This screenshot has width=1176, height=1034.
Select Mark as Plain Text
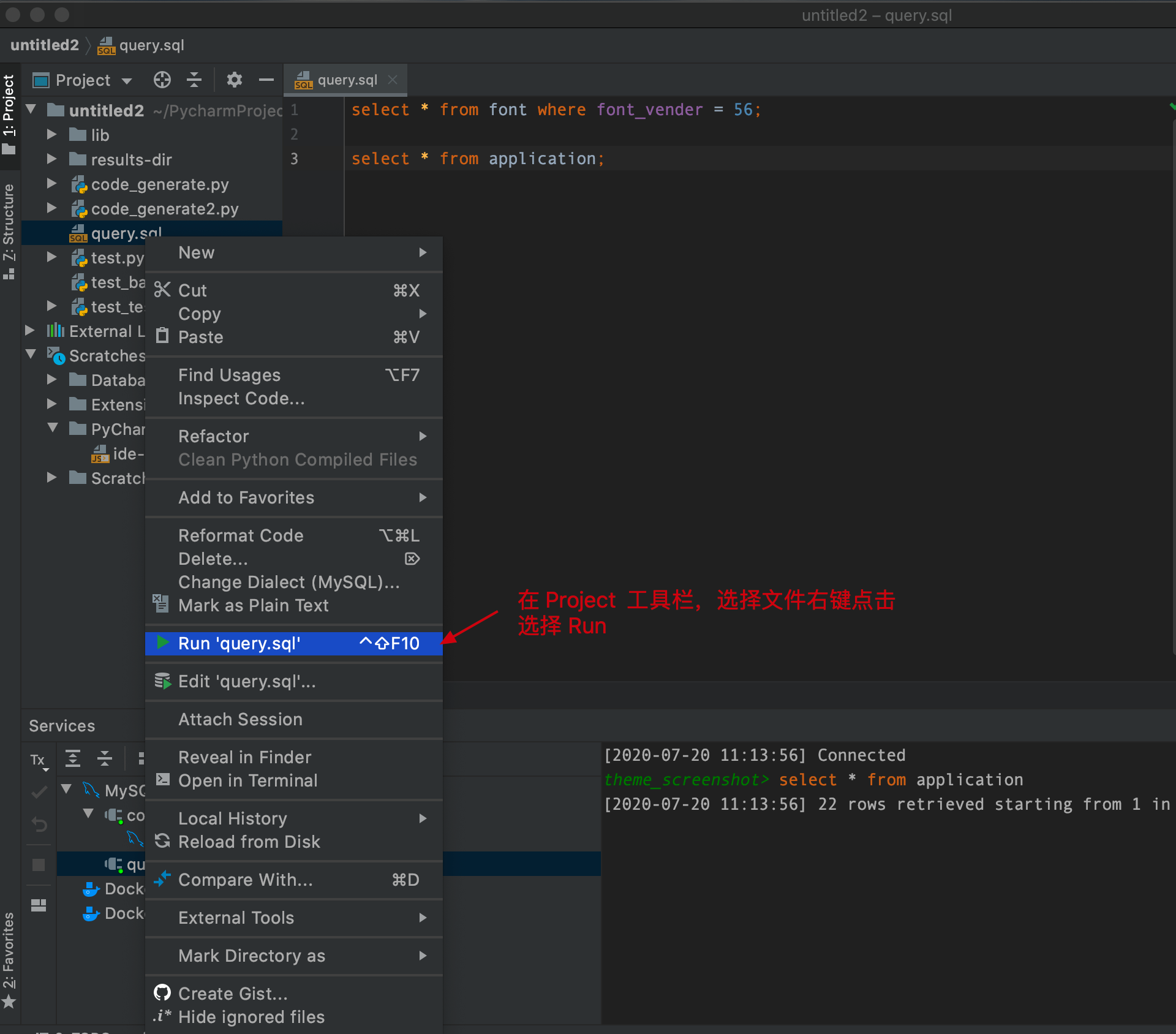pyautogui.click(x=294, y=605)
